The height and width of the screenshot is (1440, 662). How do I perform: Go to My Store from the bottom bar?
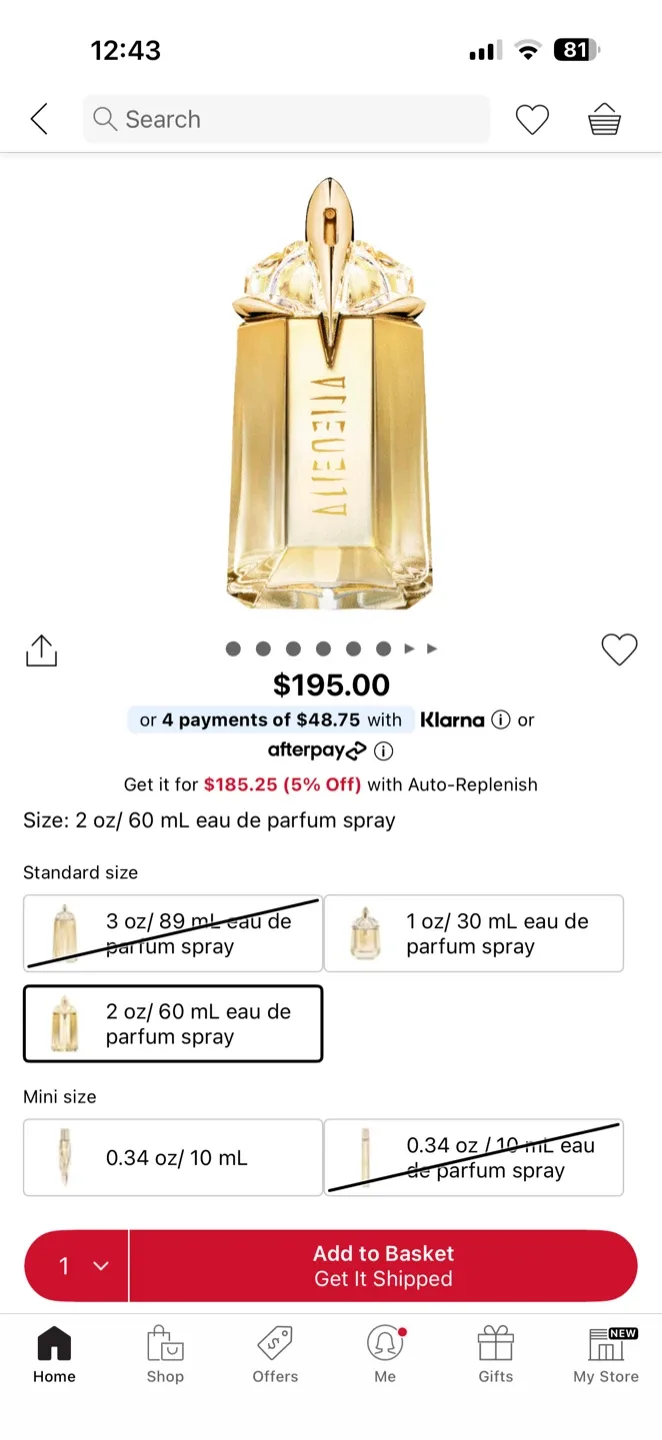(605, 1355)
